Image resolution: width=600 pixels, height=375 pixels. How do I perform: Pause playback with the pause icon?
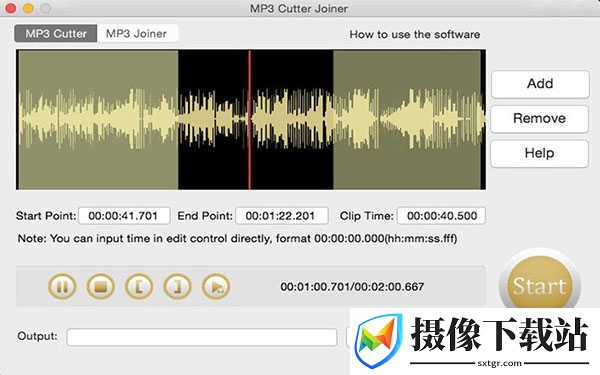click(62, 286)
